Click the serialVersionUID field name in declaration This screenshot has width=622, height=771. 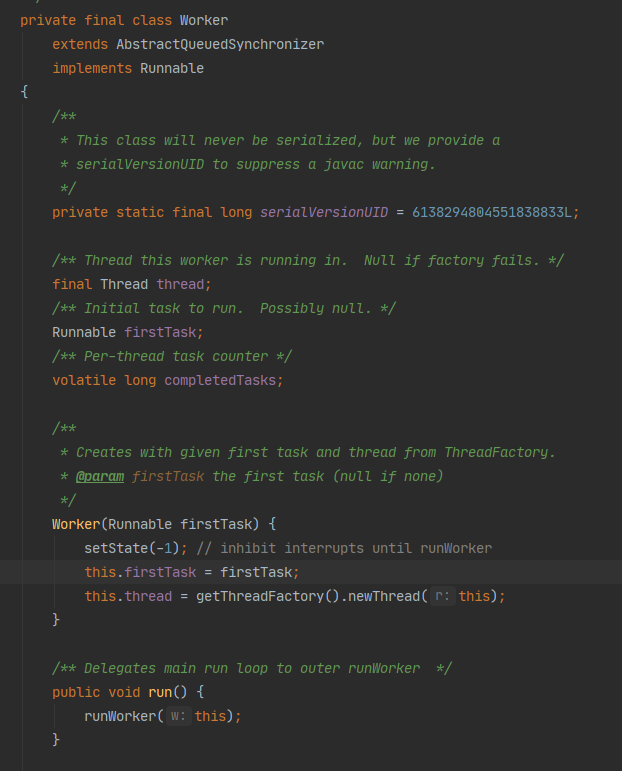pos(324,212)
